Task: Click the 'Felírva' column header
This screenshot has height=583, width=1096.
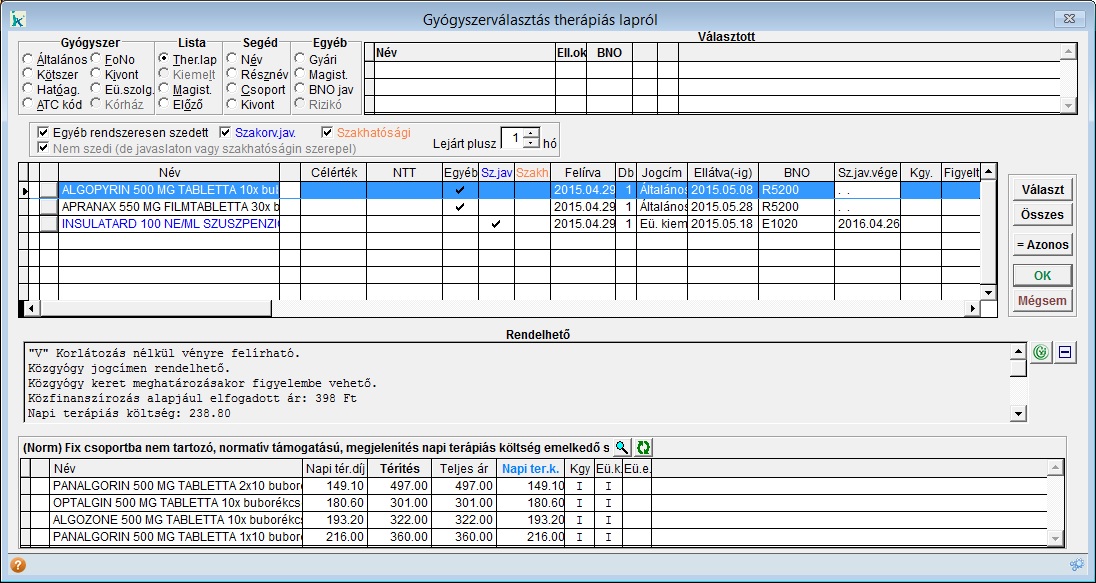Action: pyautogui.click(x=582, y=173)
